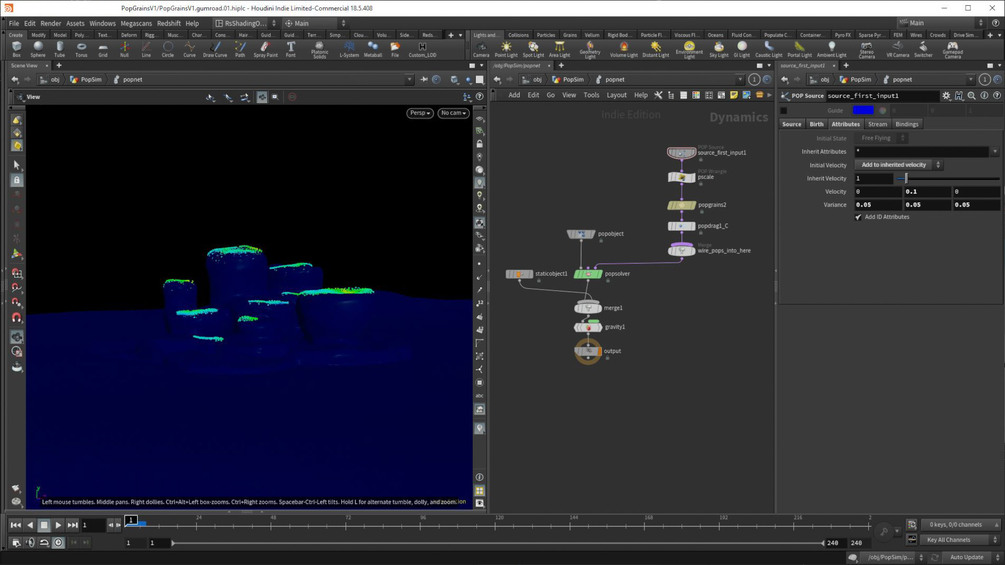The width and height of the screenshot is (1005, 565).
Task: Open the Particles shelf tab
Action: (x=545, y=35)
